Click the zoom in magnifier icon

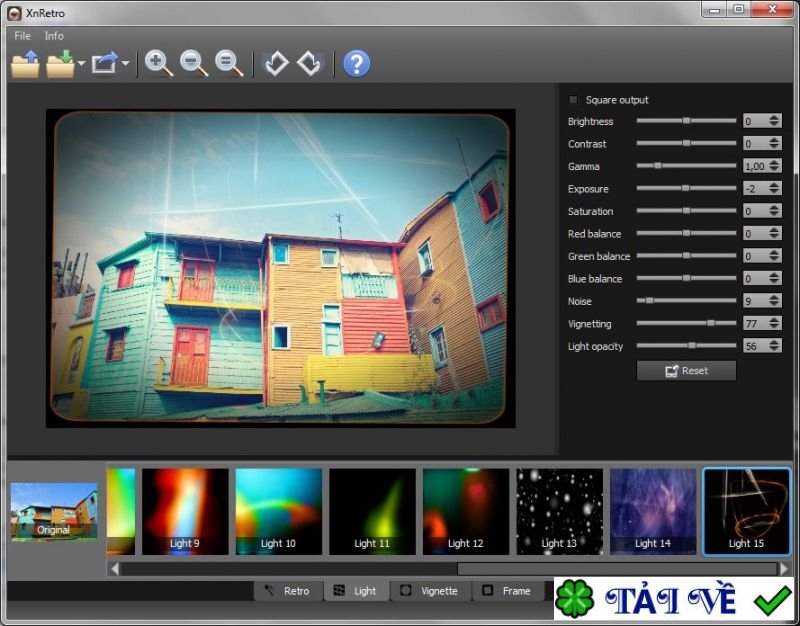(158, 64)
